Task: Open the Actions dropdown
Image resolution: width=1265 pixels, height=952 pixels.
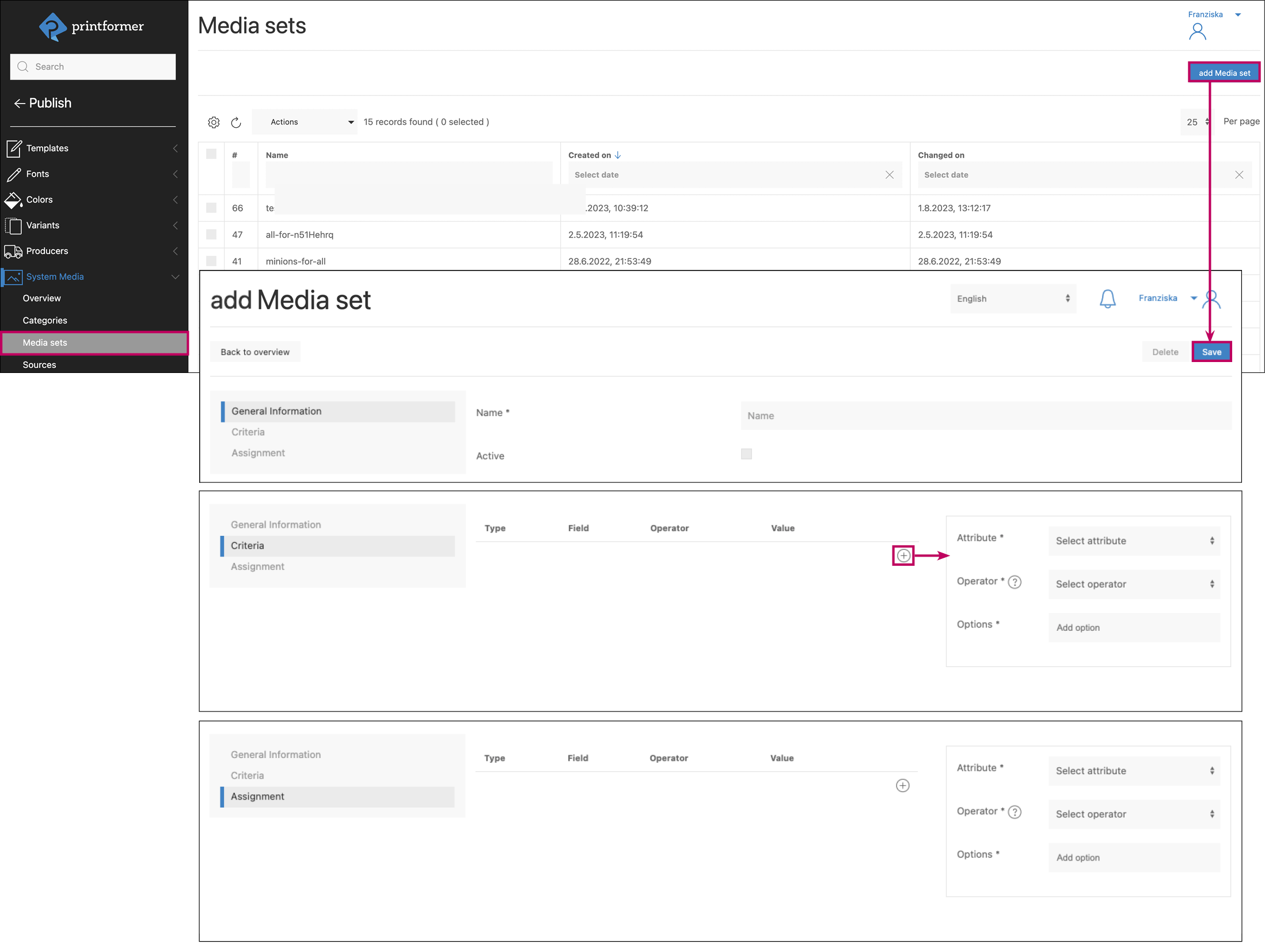Action: tap(305, 122)
